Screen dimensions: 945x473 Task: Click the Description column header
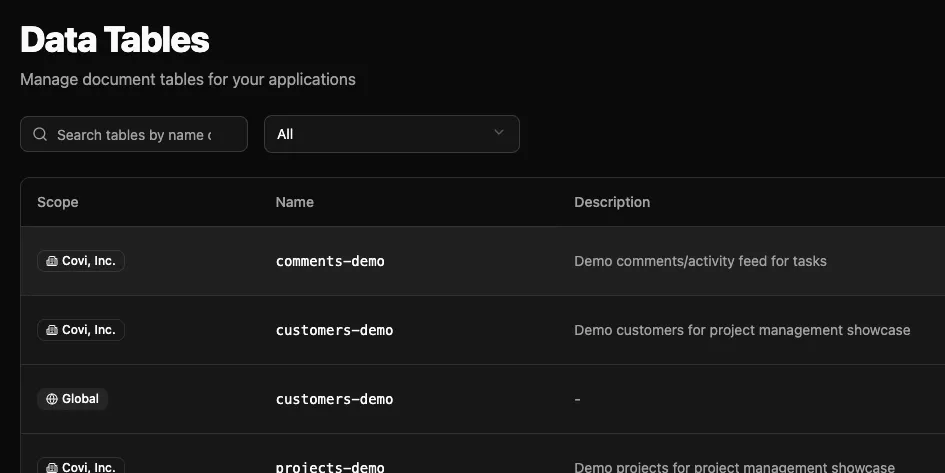[612, 202]
